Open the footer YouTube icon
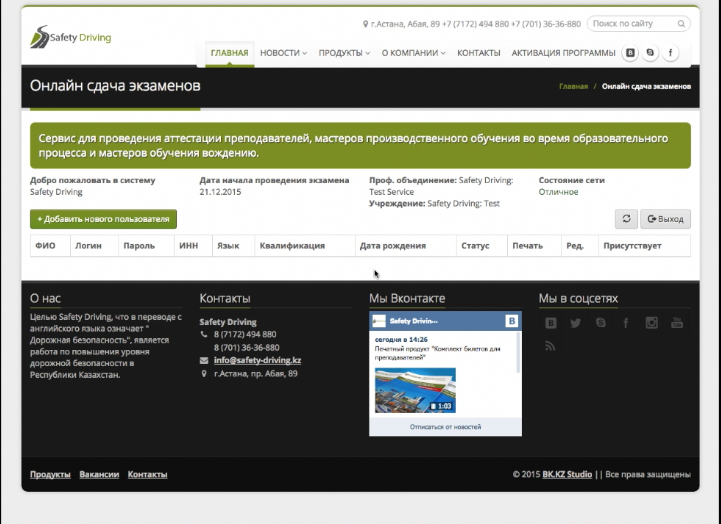This screenshot has width=721, height=524. coord(677,323)
